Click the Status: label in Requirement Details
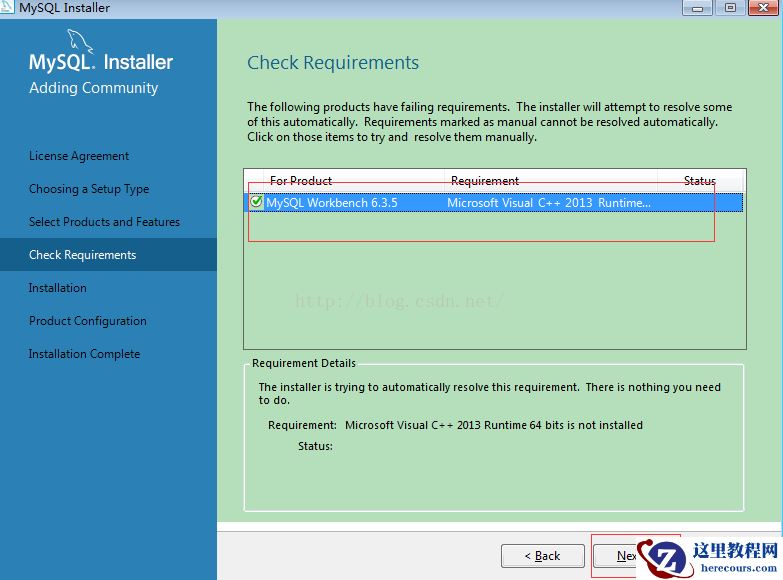This screenshot has height=580, width=783. click(315, 446)
